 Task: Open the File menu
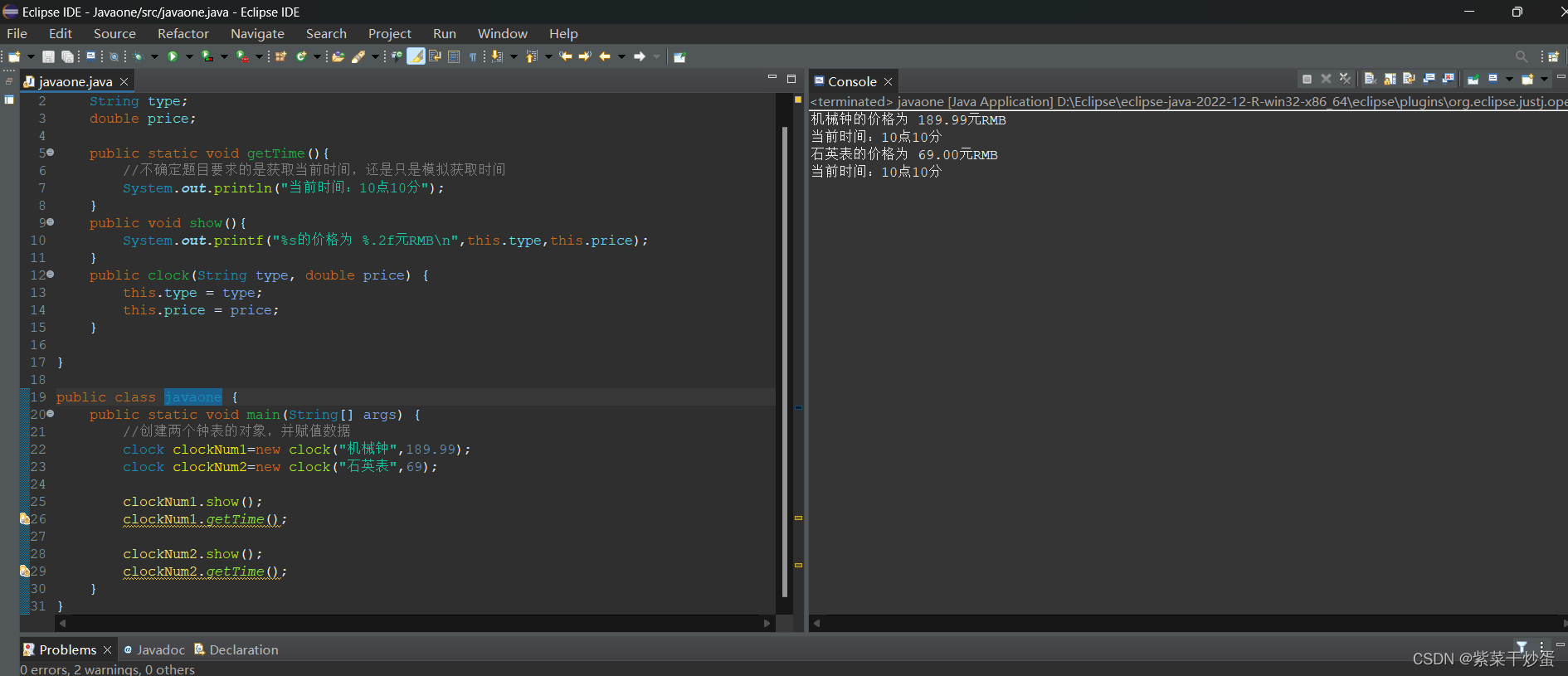17,34
